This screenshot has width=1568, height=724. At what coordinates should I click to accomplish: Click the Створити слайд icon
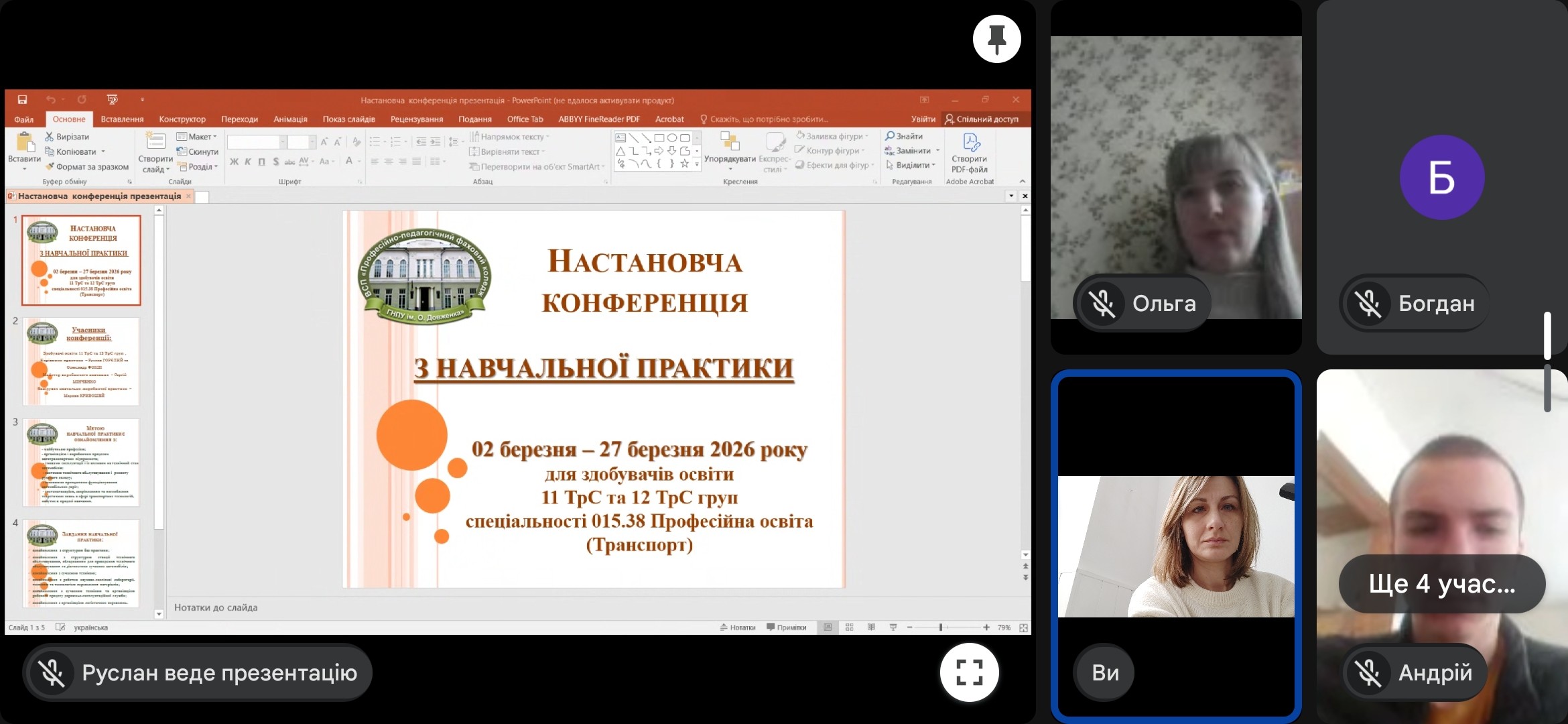point(155,141)
